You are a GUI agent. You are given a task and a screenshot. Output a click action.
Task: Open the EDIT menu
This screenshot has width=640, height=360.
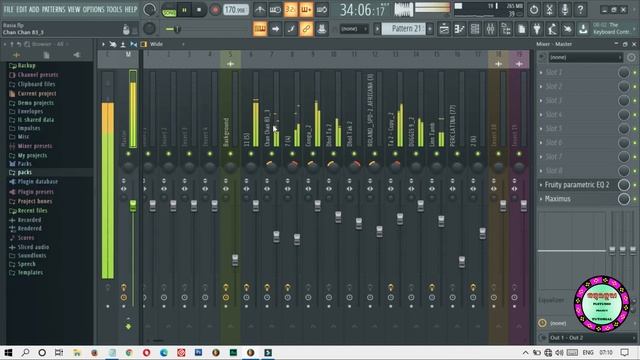coord(22,9)
